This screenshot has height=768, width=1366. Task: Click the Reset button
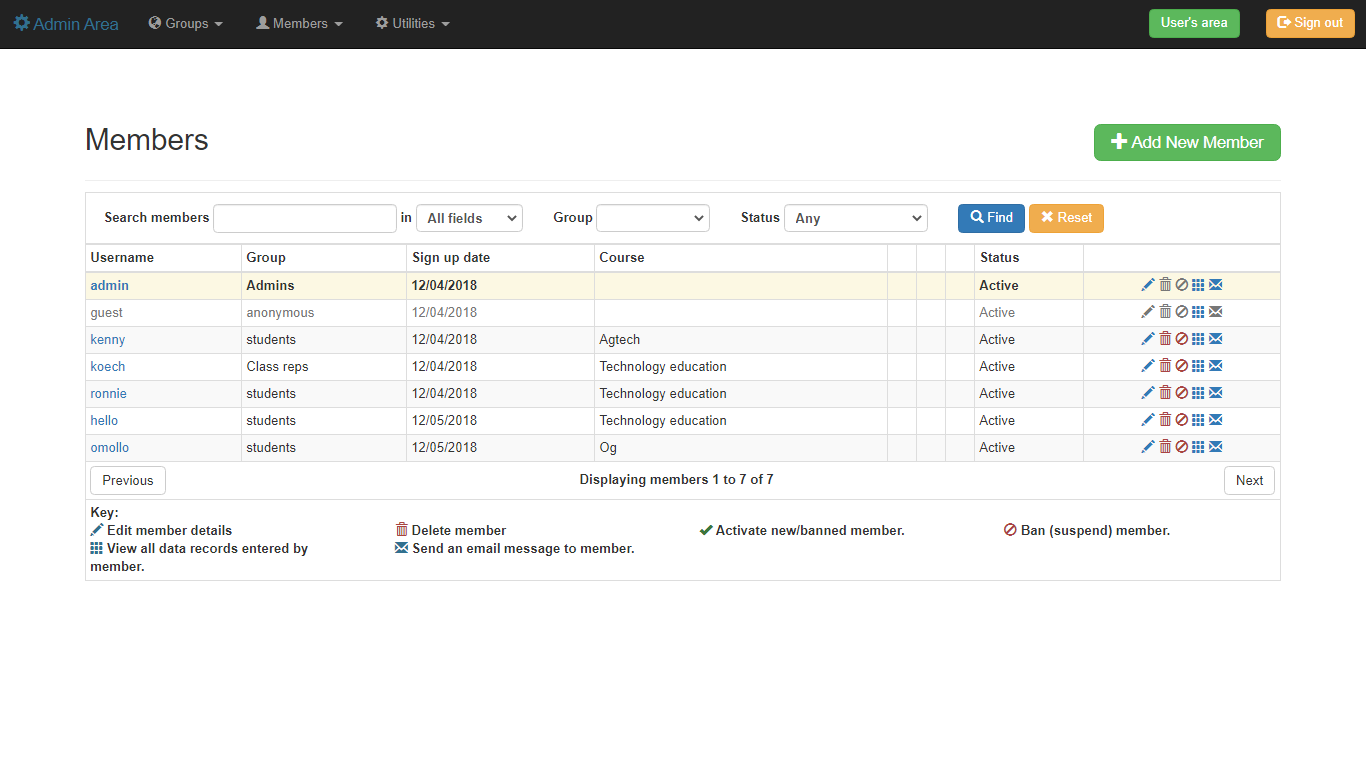coord(1066,217)
